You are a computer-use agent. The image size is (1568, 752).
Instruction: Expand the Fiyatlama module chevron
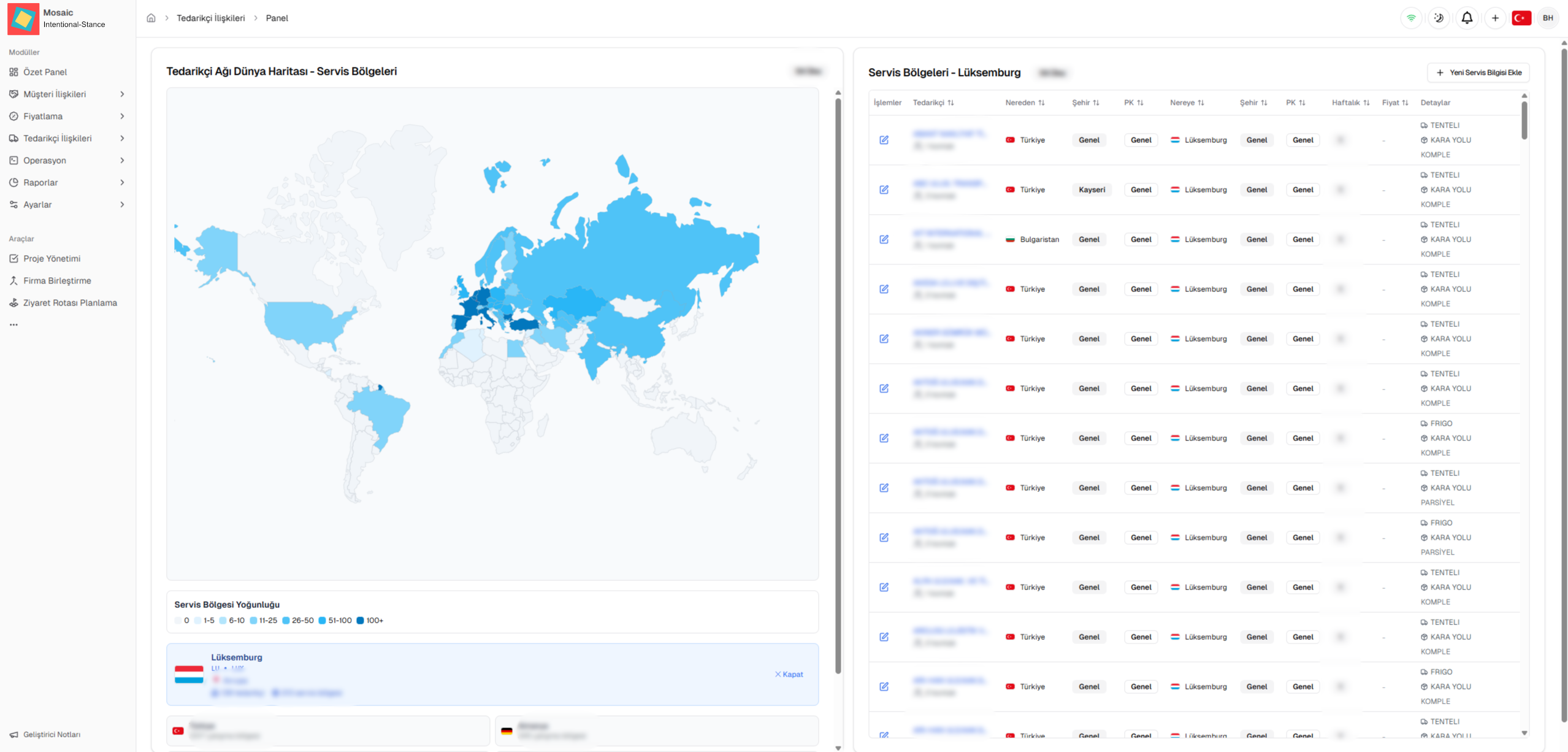click(122, 116)
